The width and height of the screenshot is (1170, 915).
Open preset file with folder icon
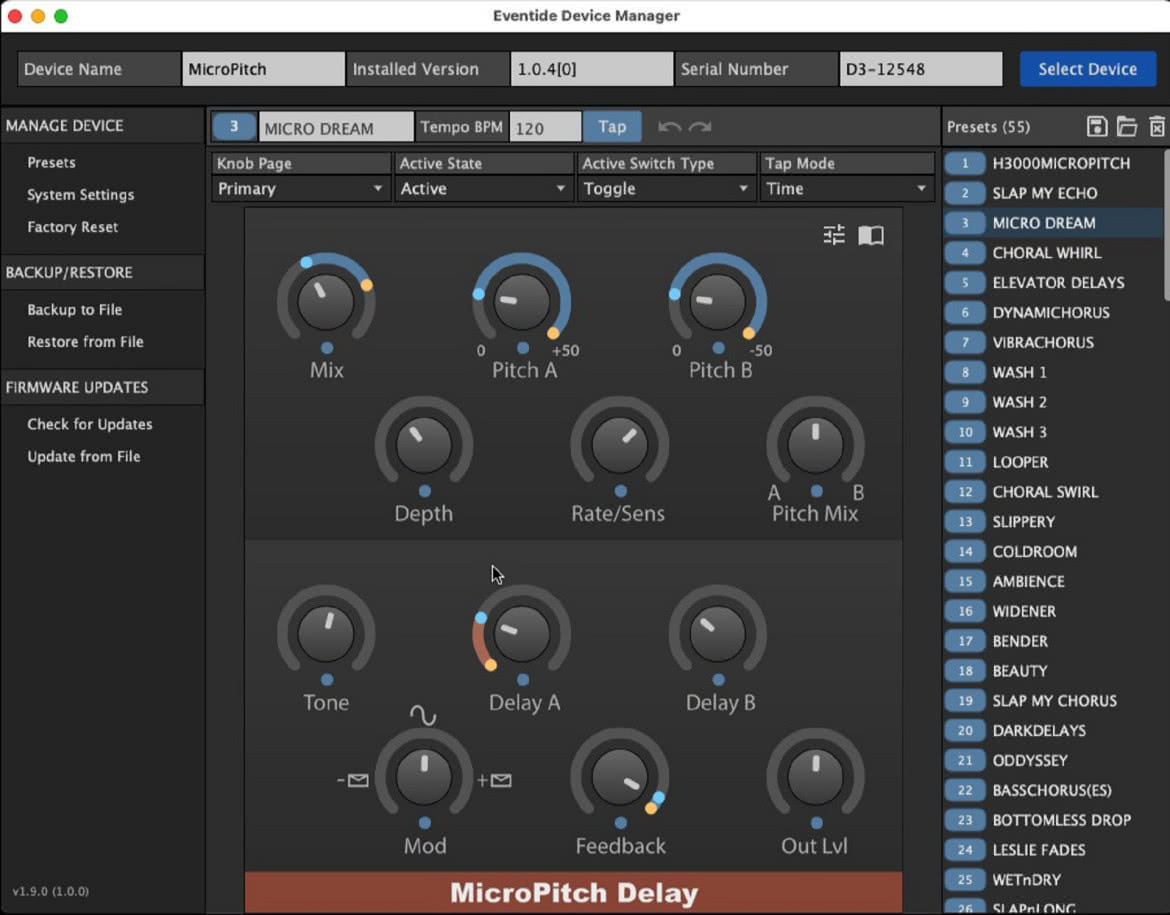[1127, 126]
